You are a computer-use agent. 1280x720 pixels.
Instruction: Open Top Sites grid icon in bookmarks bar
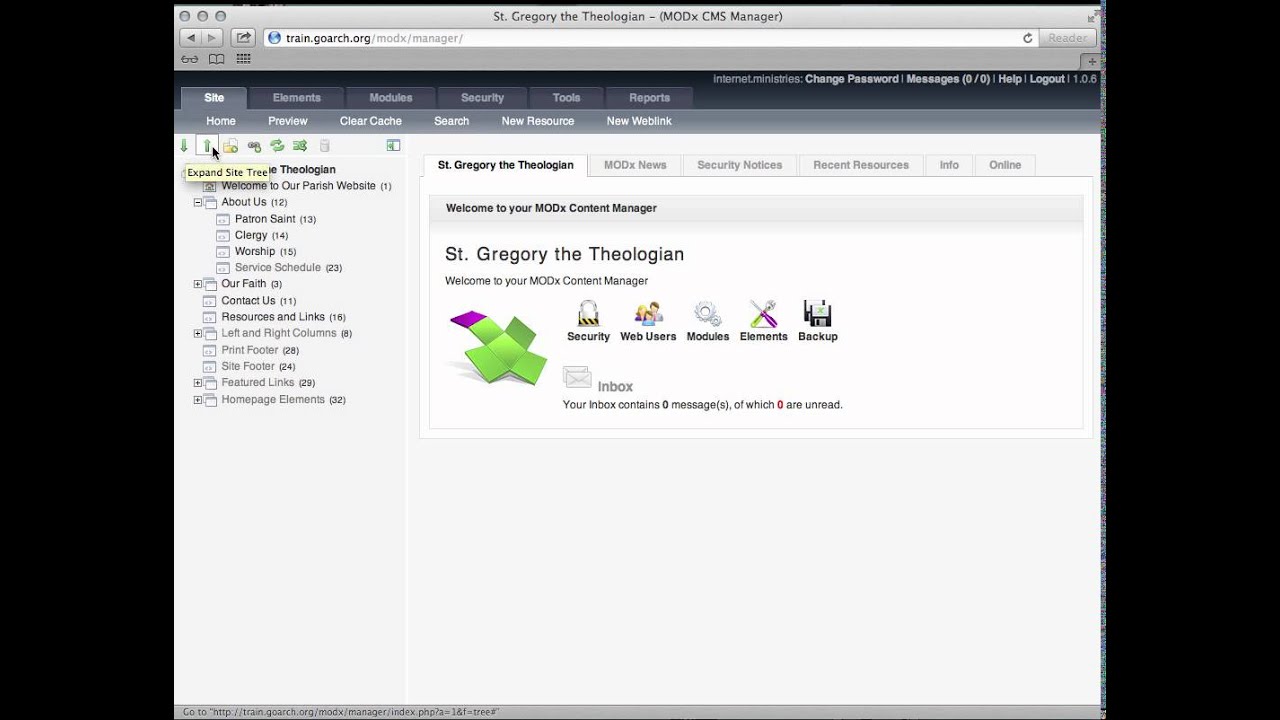click(243, 60)
